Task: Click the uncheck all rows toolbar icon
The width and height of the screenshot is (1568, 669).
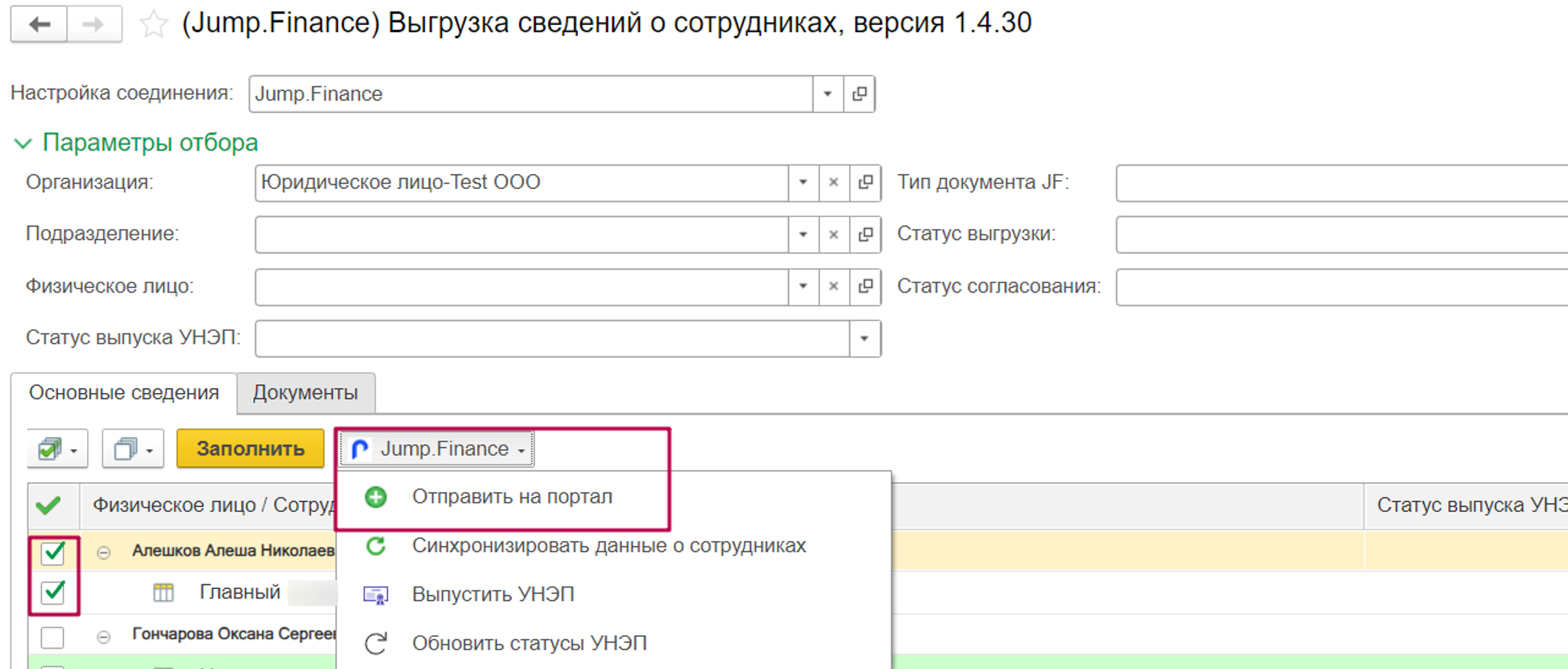Action: [x=132, y=449]
